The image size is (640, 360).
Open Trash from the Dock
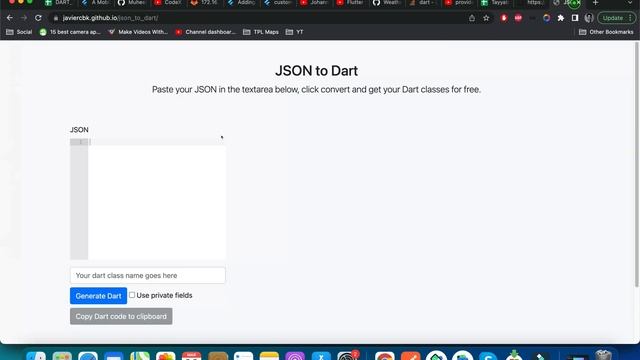(604, 355)
